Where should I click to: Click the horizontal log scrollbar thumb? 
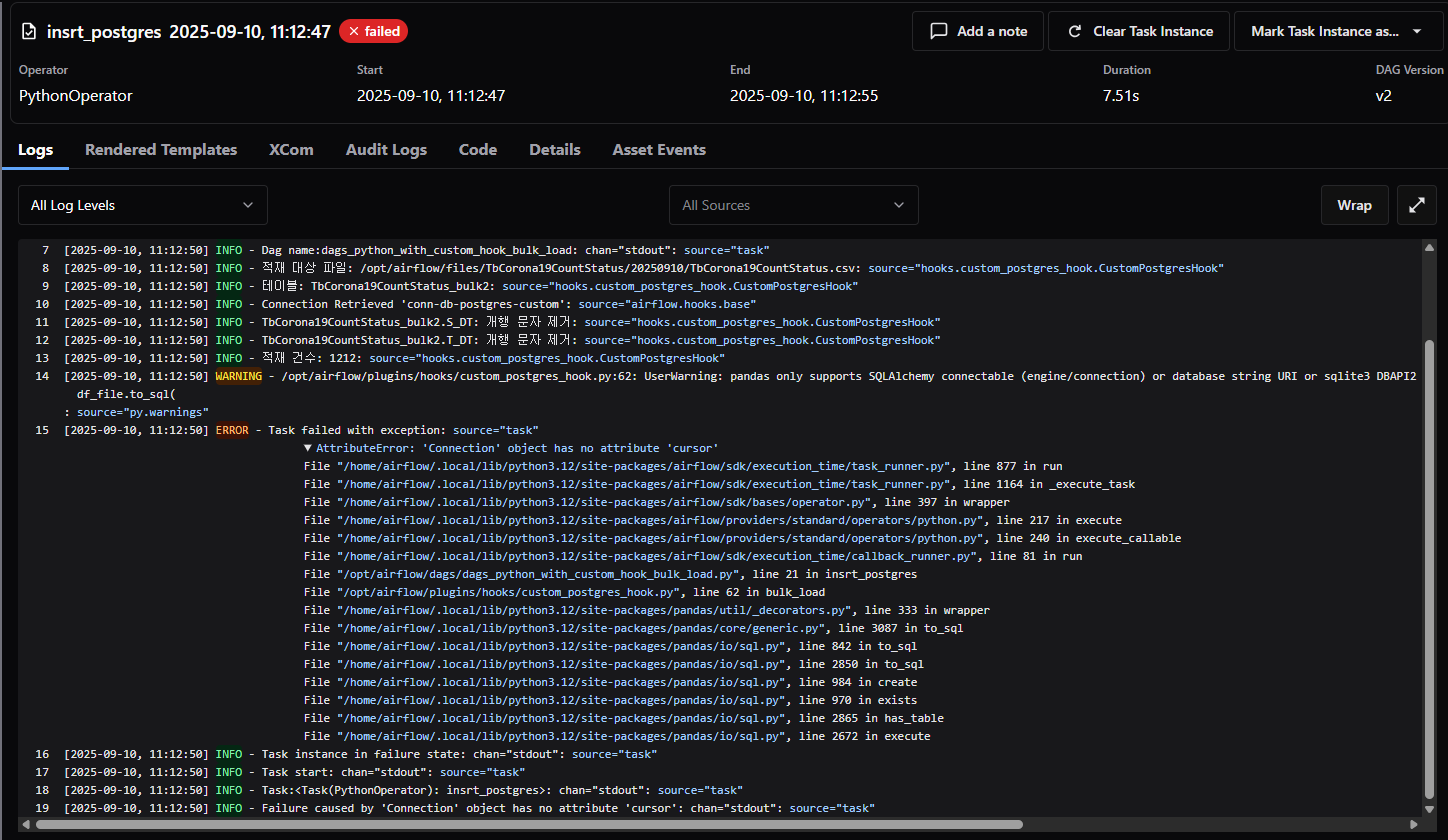click(x=529, y=825)
